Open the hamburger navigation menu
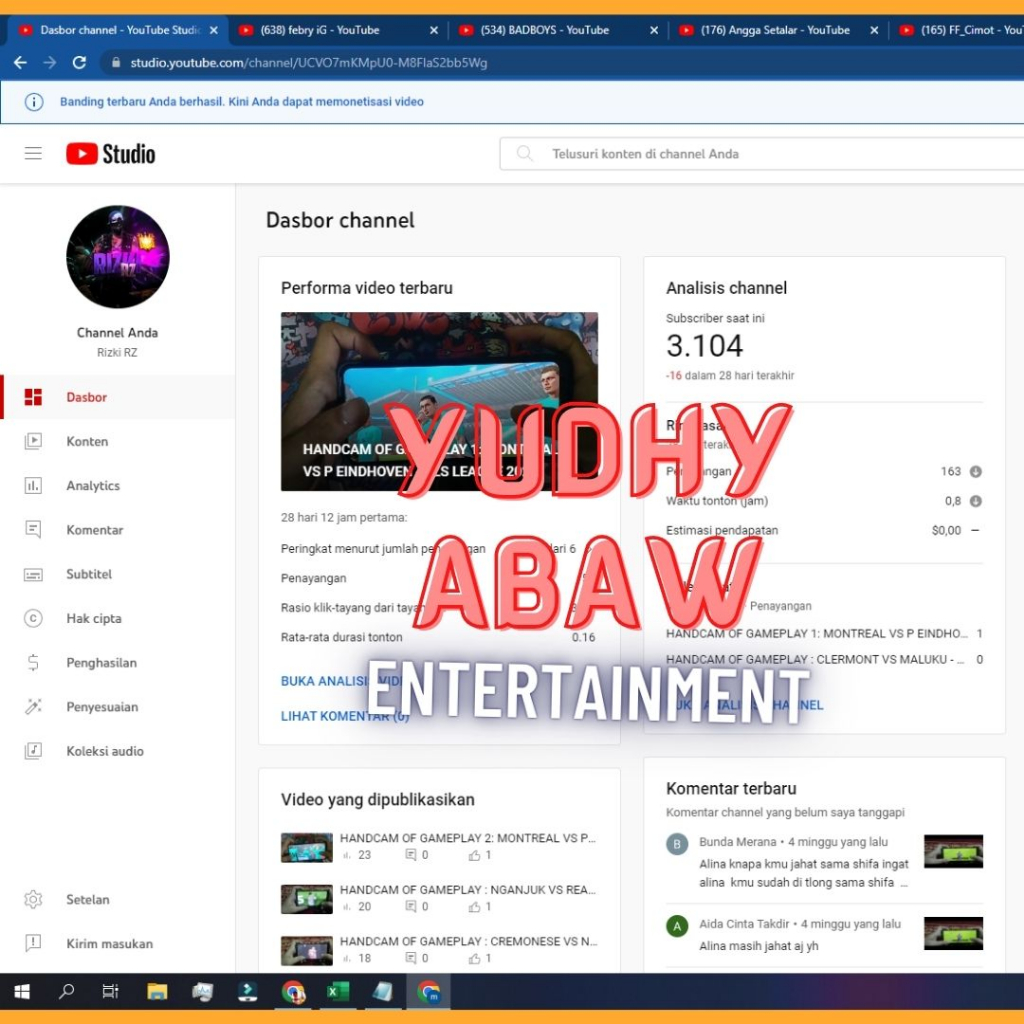The width and height of the screenshot is (1024, 1024). click(33, 153)
